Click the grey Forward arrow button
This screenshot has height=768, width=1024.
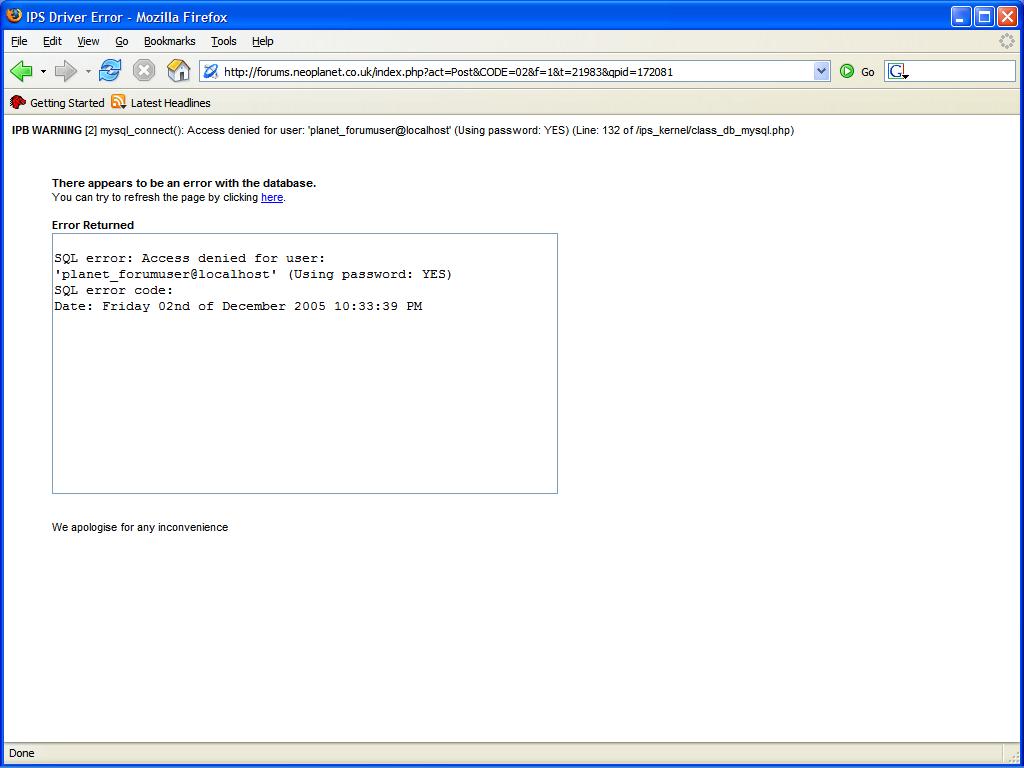point(66,71)
